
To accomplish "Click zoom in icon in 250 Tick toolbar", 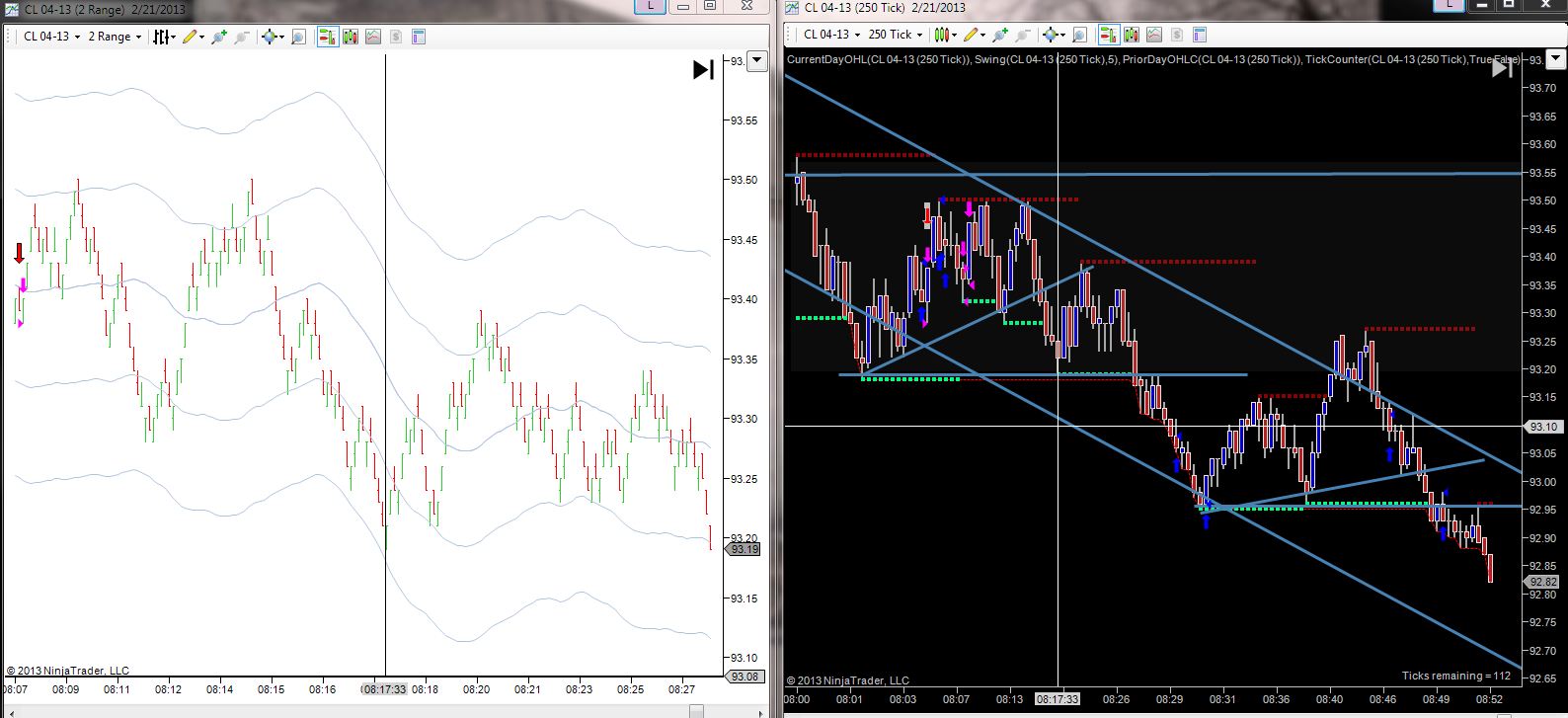I will coord(1000,35).
